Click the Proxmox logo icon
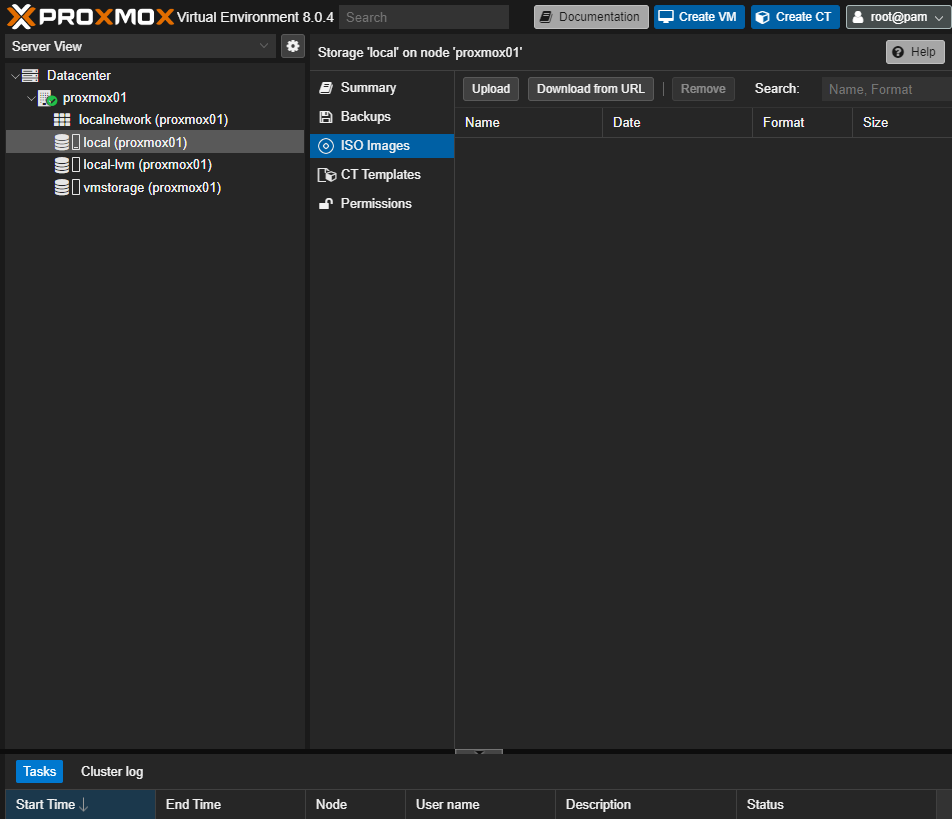952x819 pixels. (21, 16)
